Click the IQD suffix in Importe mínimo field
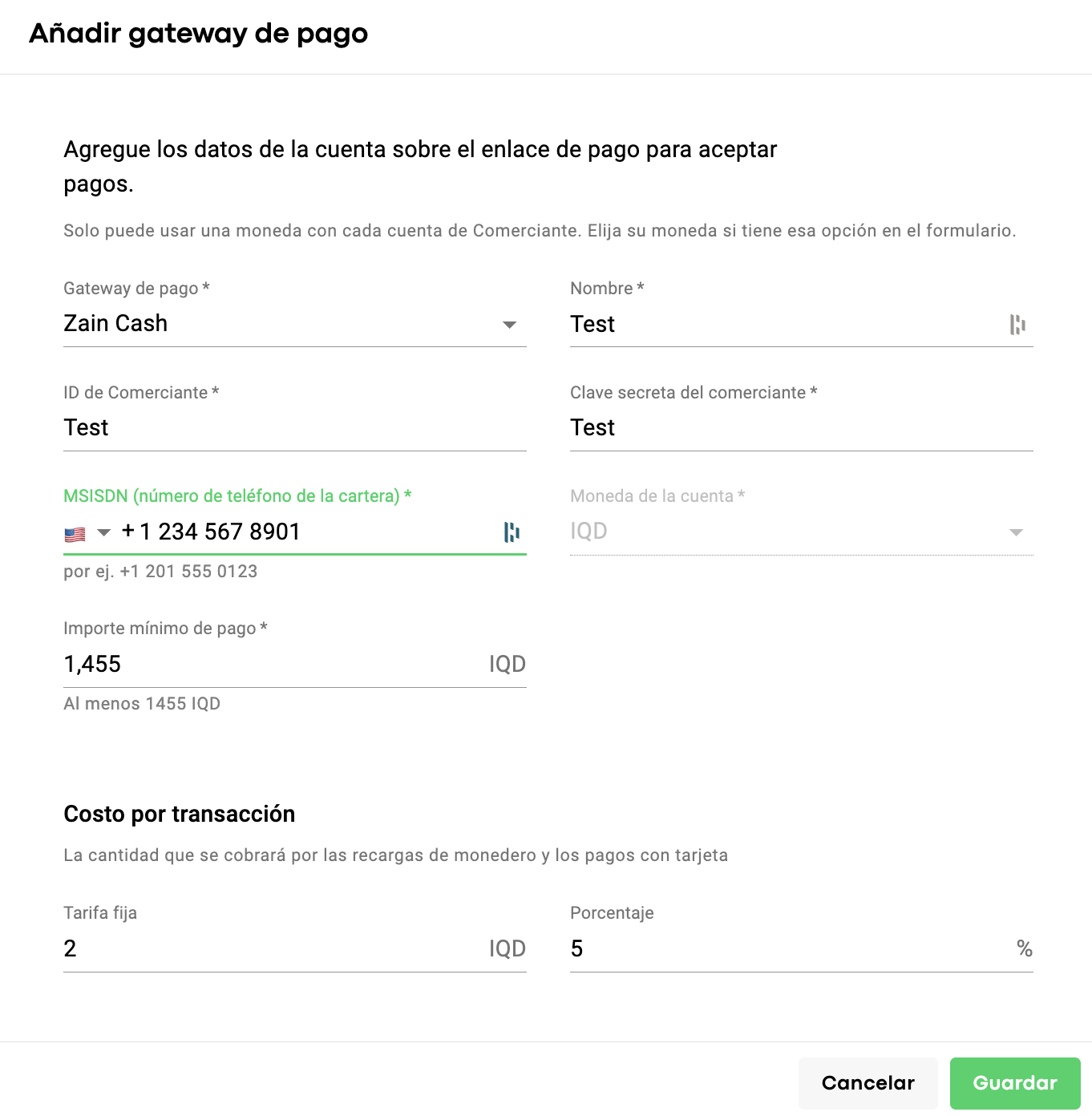Screen dimensions: 1092x1116 tap(507, 665)
